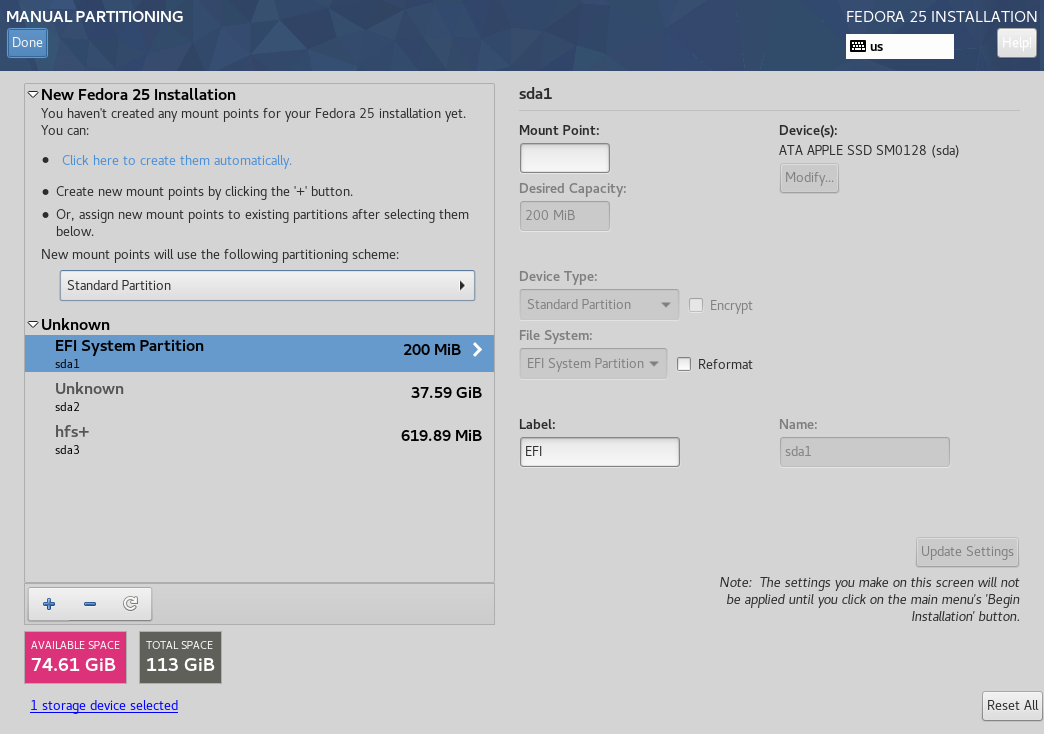Click the ATA APPLE SSD SM0128 (sda) device text
The image size is (1044, 734).
point(869,151)
